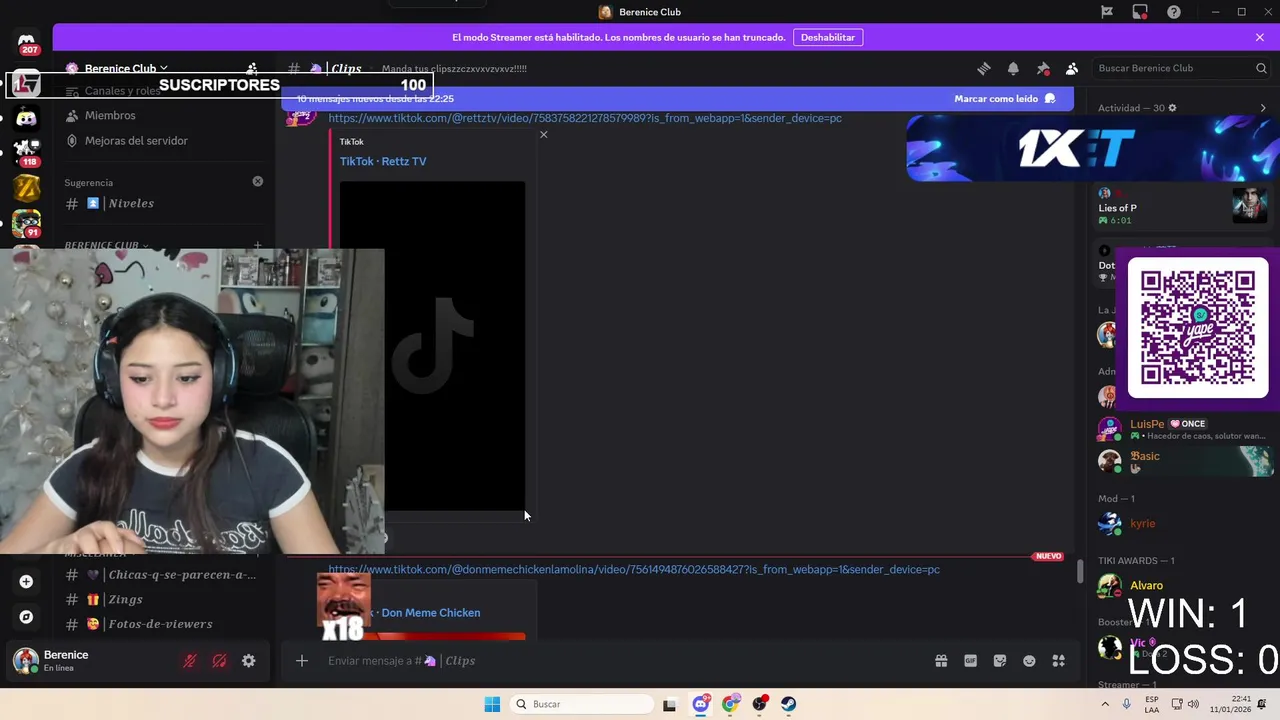Click the search magnifier icon

tap(1261, 68)
